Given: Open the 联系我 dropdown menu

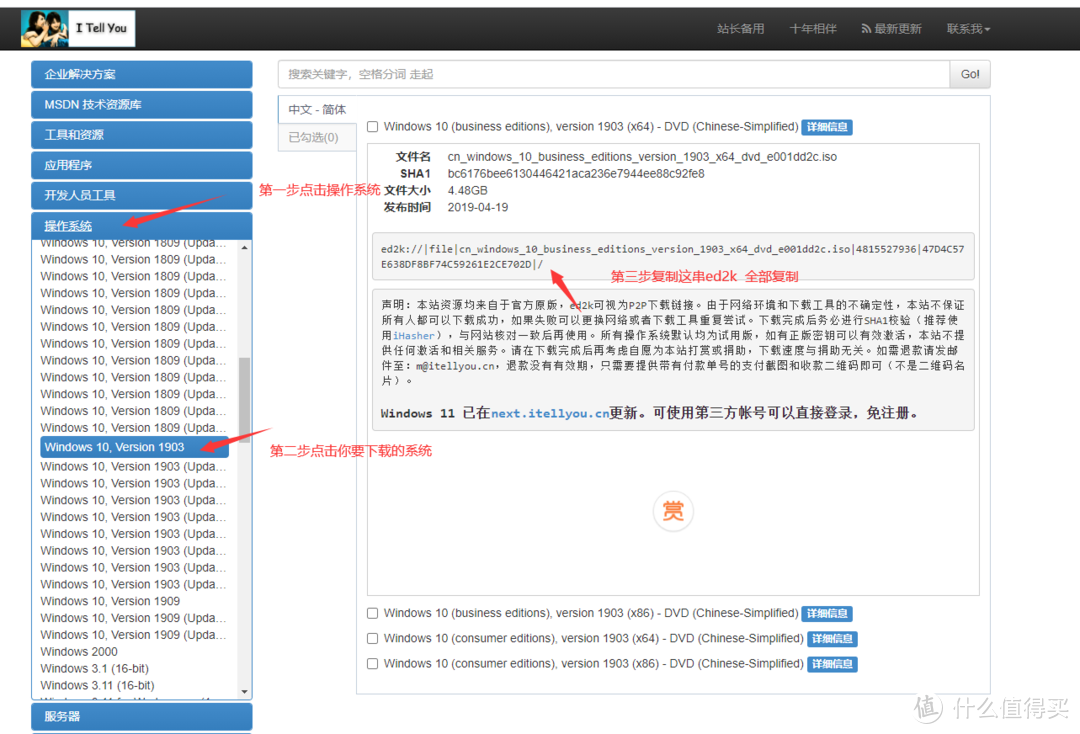Looking at the screenshot, I should (x=968, y=29).
